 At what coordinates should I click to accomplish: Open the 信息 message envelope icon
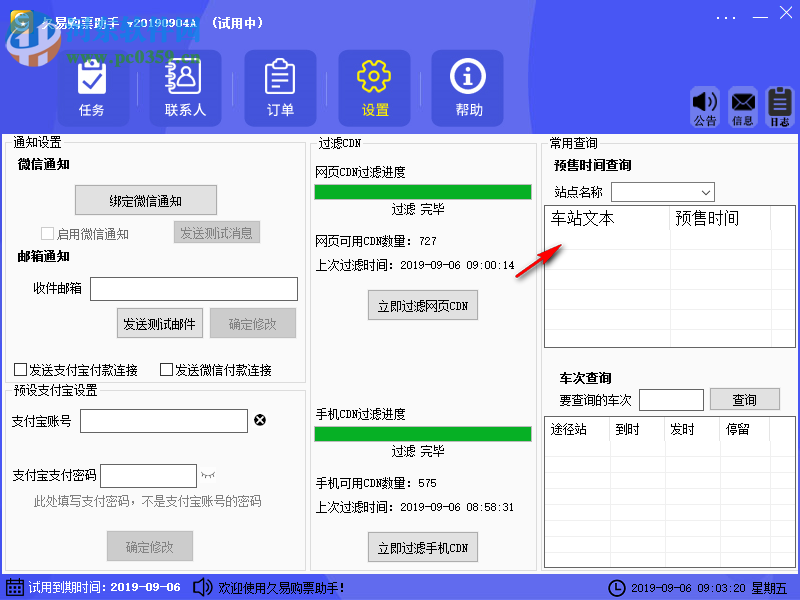pos(743,107)
